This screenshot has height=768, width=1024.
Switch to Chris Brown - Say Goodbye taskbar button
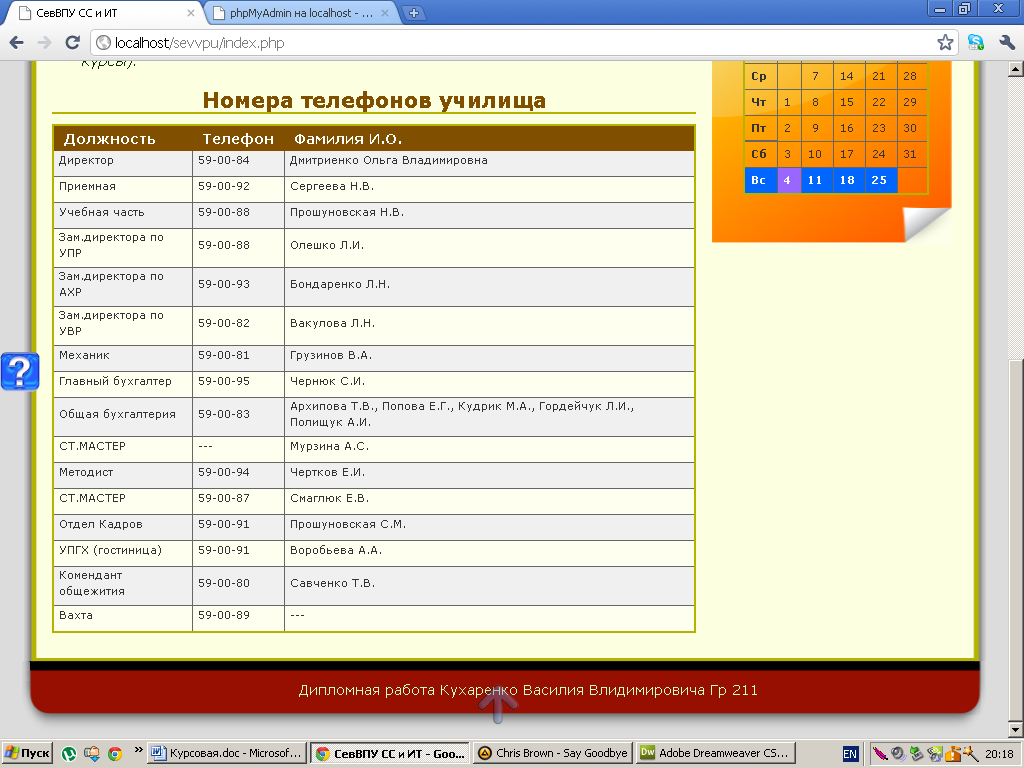pos(552,753)
